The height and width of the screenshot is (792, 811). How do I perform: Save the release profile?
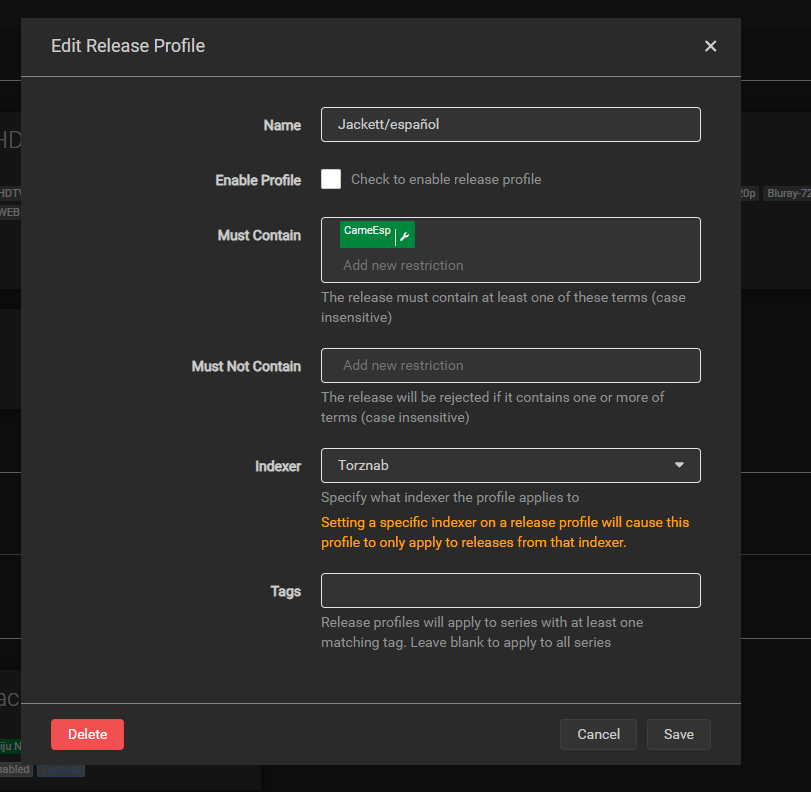pyautogui.click(x=678, y=734)
